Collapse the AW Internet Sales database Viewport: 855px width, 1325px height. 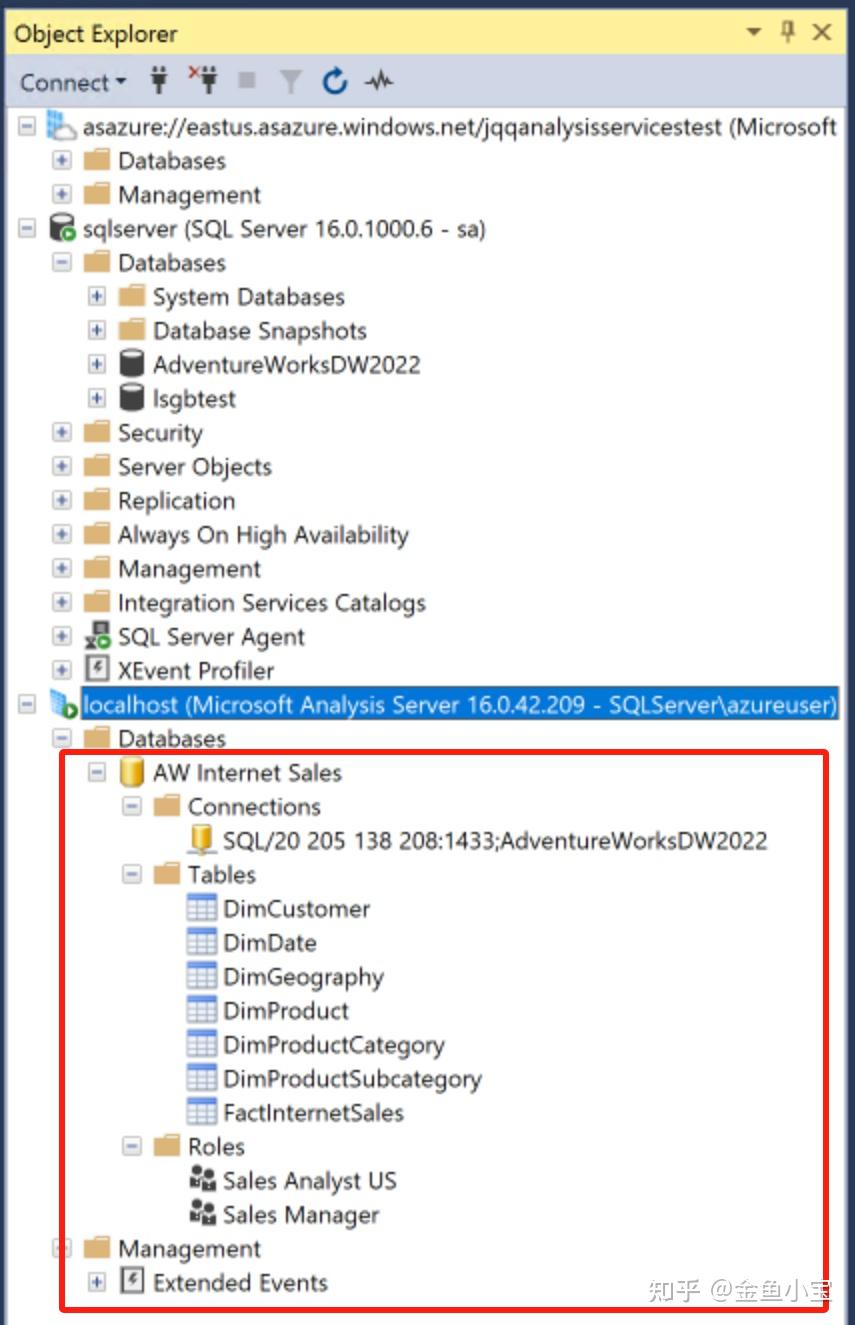(x=96, y=772)
